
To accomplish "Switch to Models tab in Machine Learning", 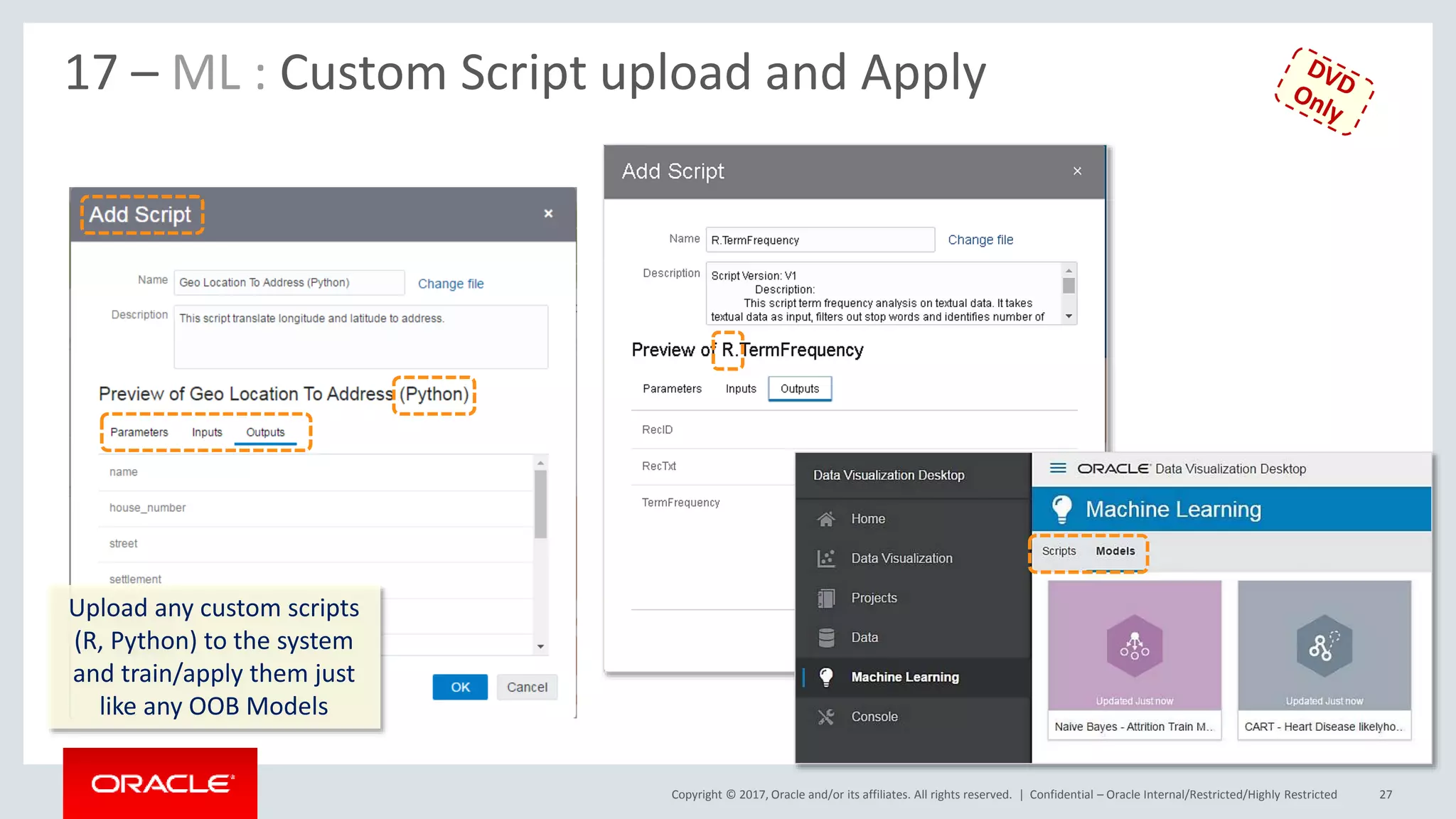I will tap(1115, 551).
